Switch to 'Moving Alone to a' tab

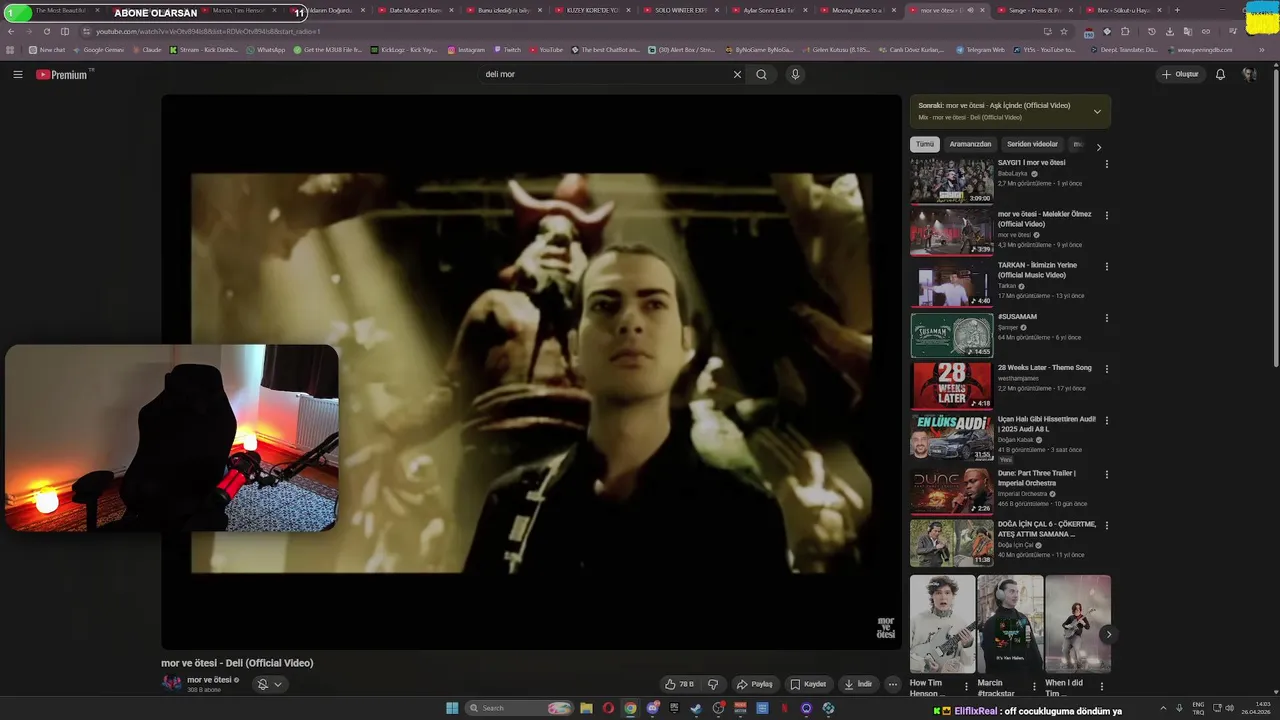coord(857,10)
